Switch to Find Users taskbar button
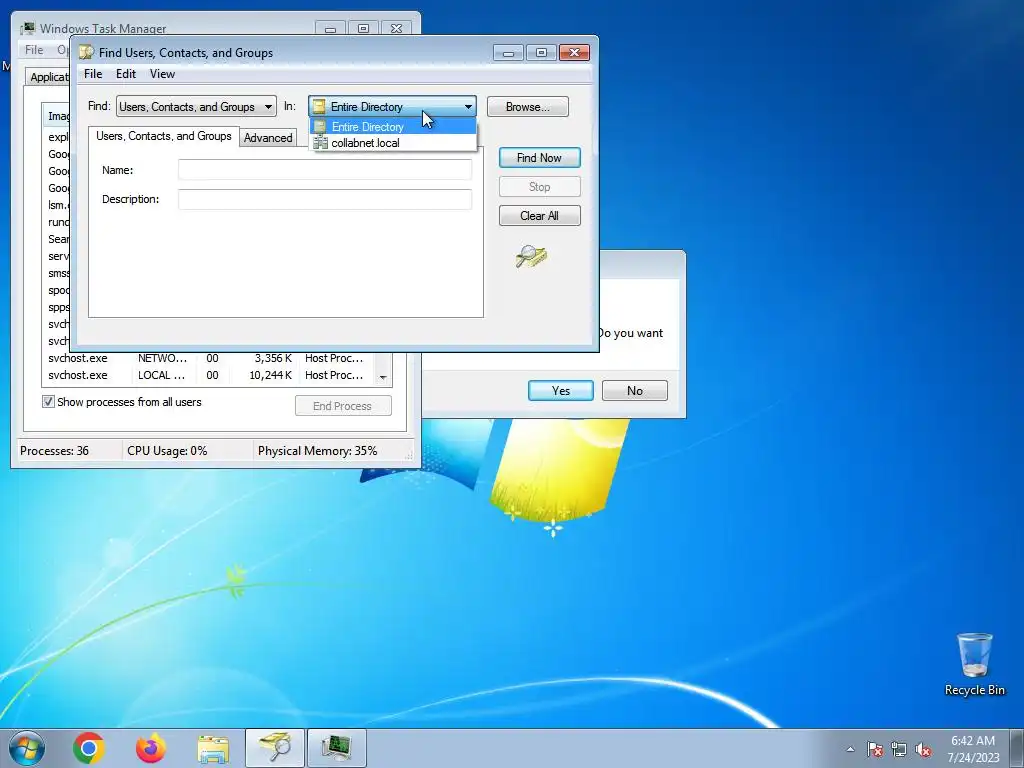Image resolution: width=1024 pixels, height=768 pixels. (x=275, y=748)
